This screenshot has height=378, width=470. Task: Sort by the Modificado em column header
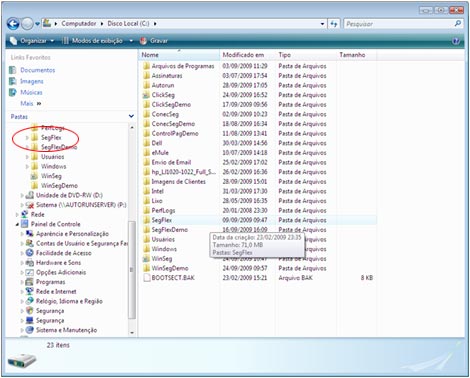tap(248, 55)
